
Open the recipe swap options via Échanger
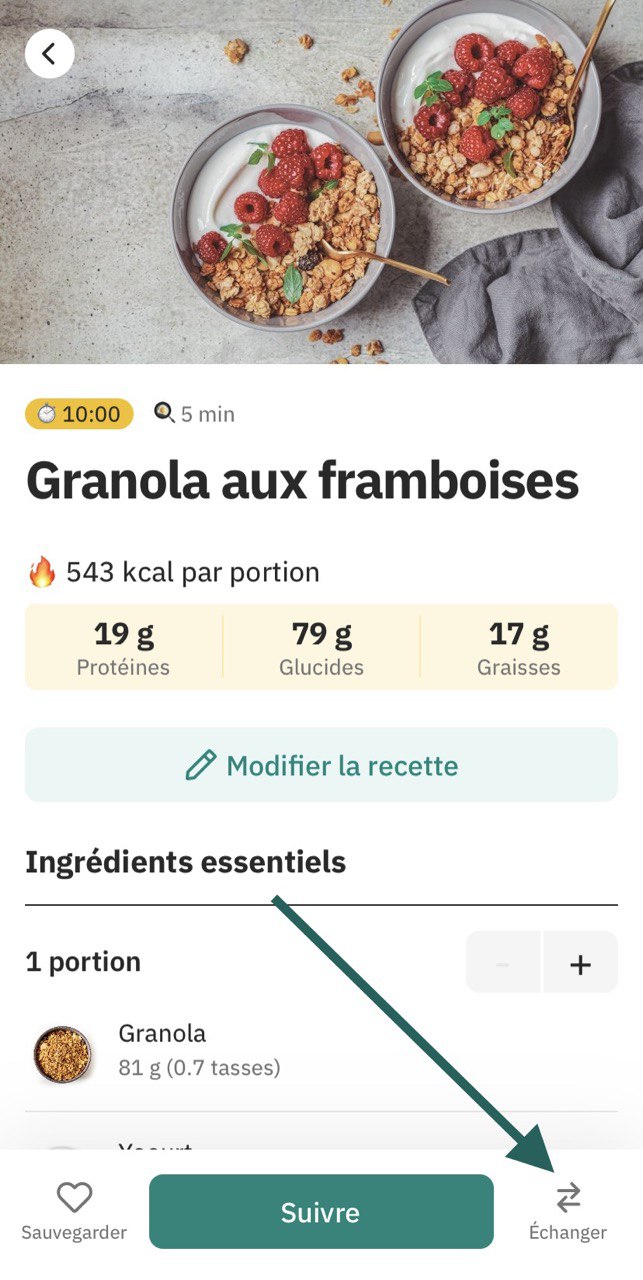(568, 1212)
